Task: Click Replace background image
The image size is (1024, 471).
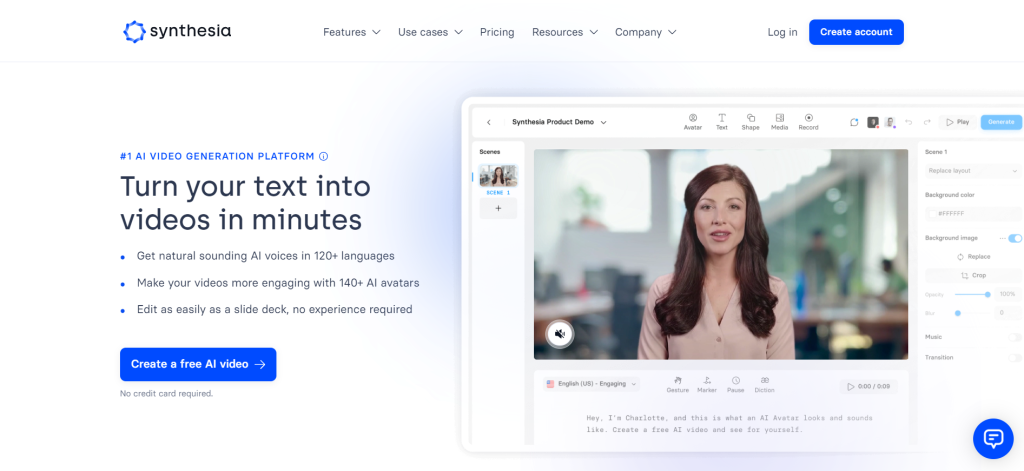Action: 973,257
